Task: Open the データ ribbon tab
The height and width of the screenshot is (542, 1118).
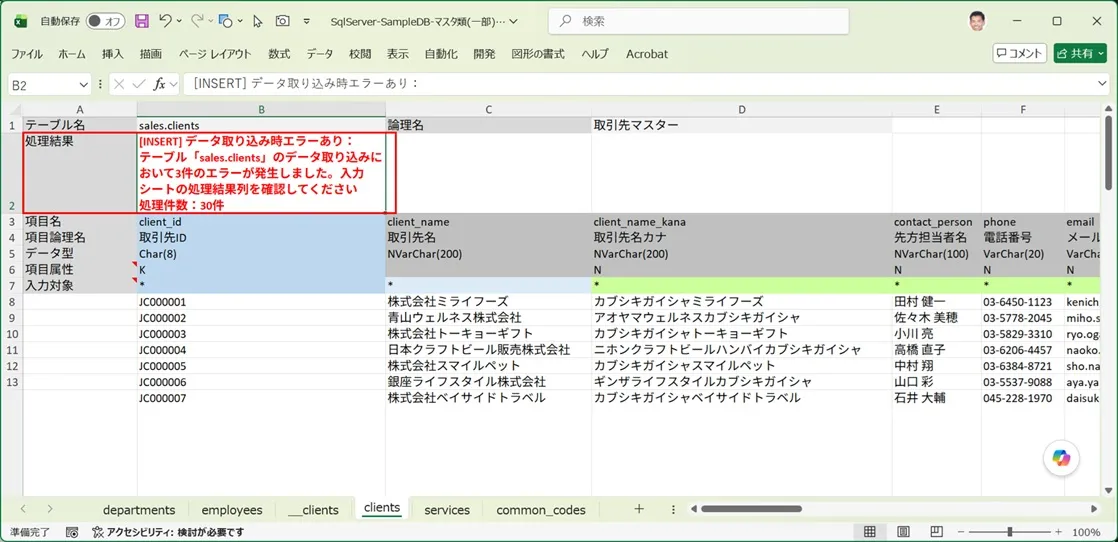Action: click(319, 53)
